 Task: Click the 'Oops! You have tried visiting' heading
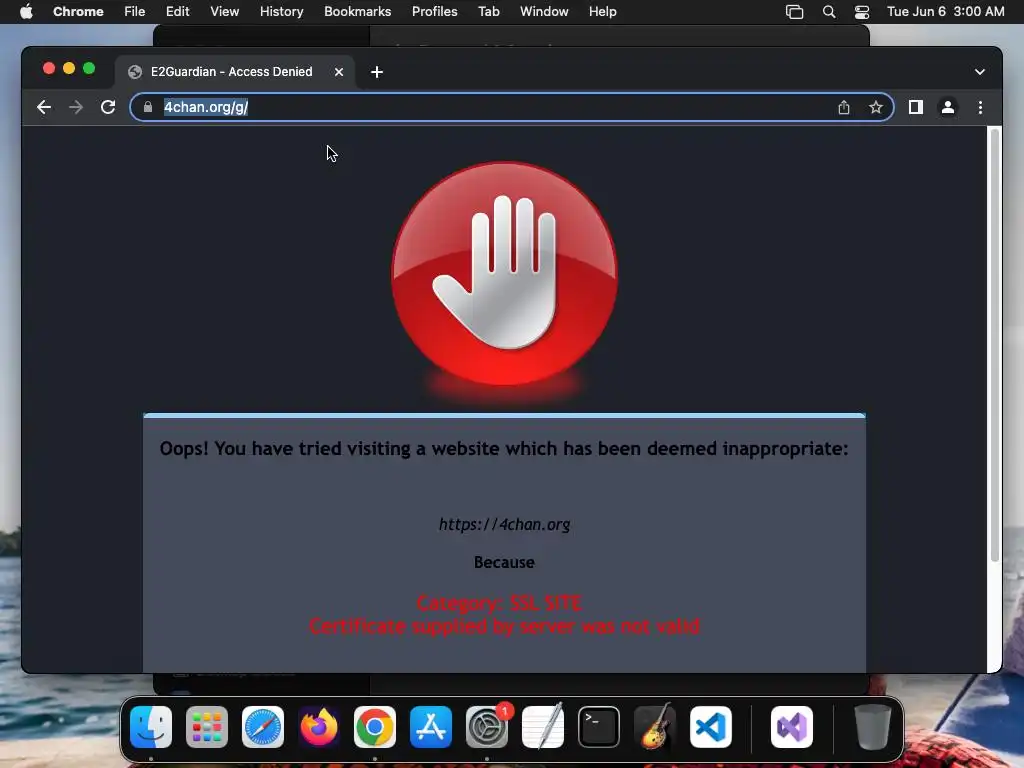pyautogui.click(x=504, y=449)
